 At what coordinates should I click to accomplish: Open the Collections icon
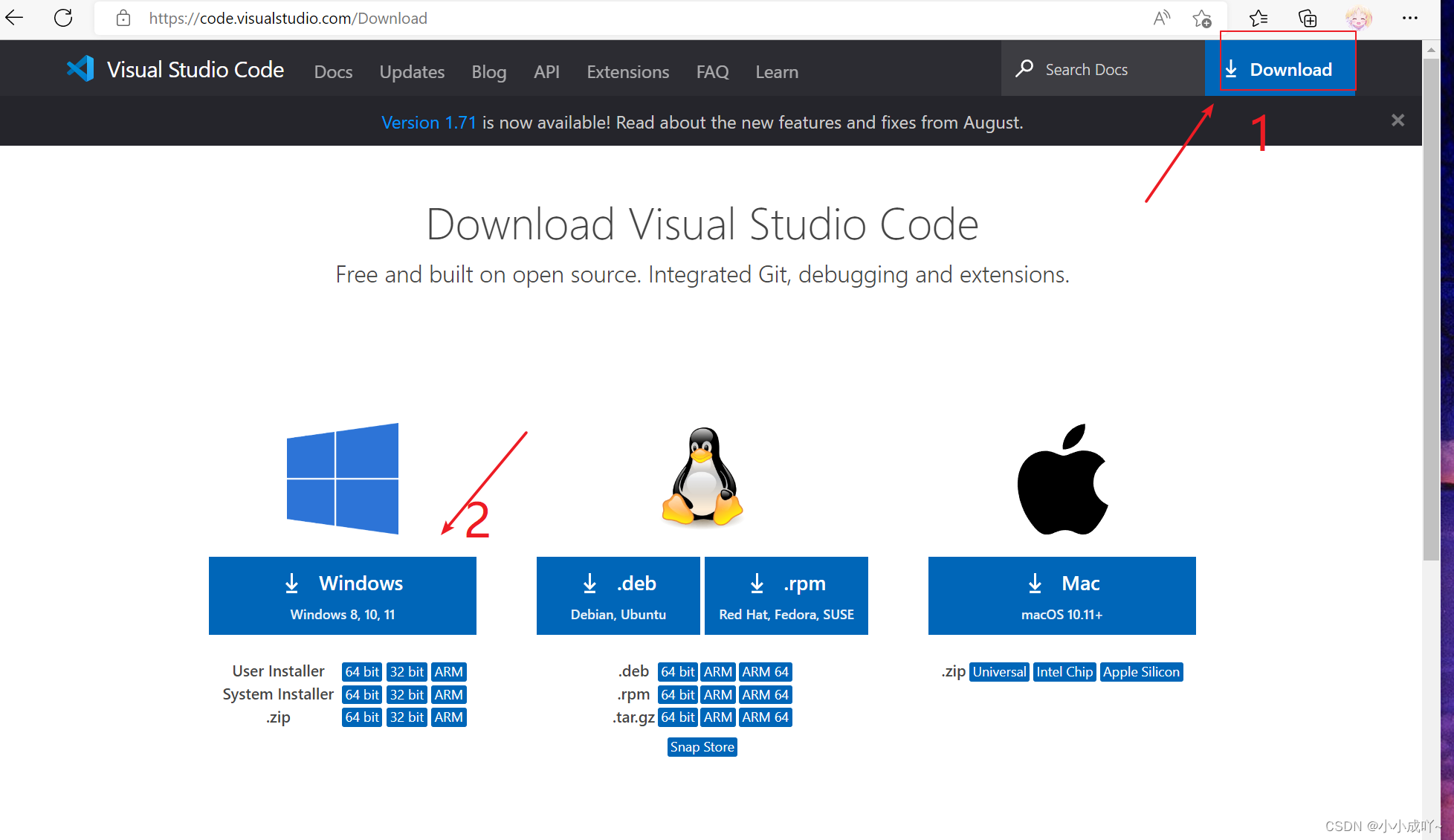tap(1308, 18)
